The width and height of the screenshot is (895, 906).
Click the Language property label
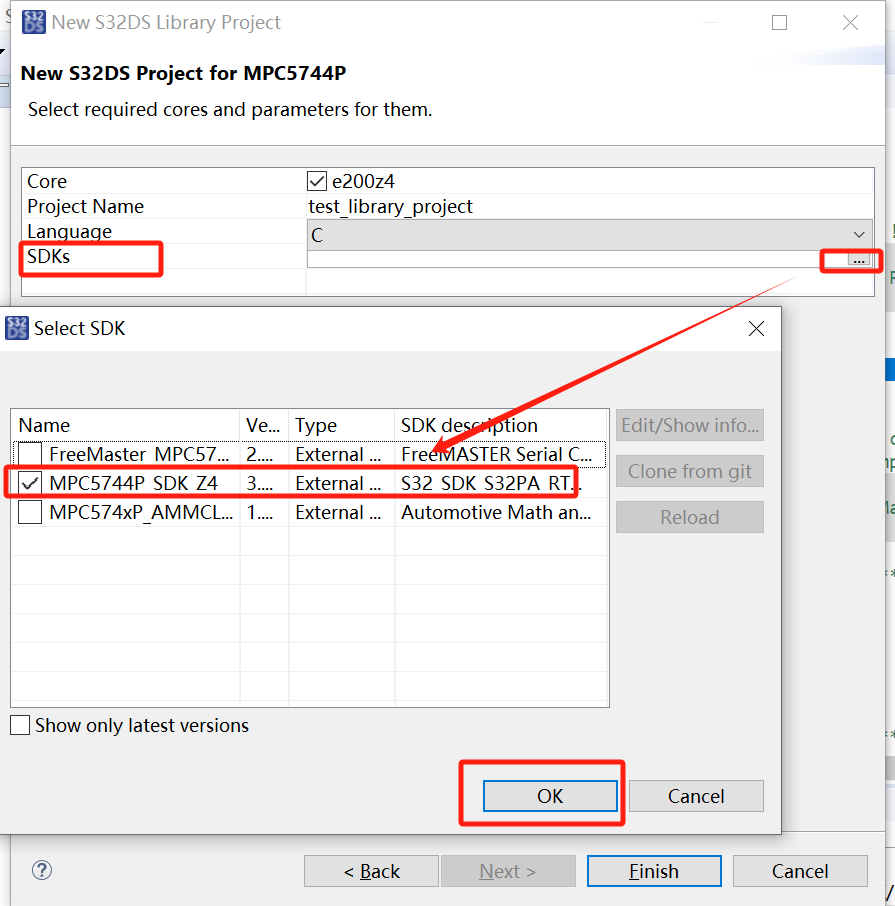pos(69,231)
